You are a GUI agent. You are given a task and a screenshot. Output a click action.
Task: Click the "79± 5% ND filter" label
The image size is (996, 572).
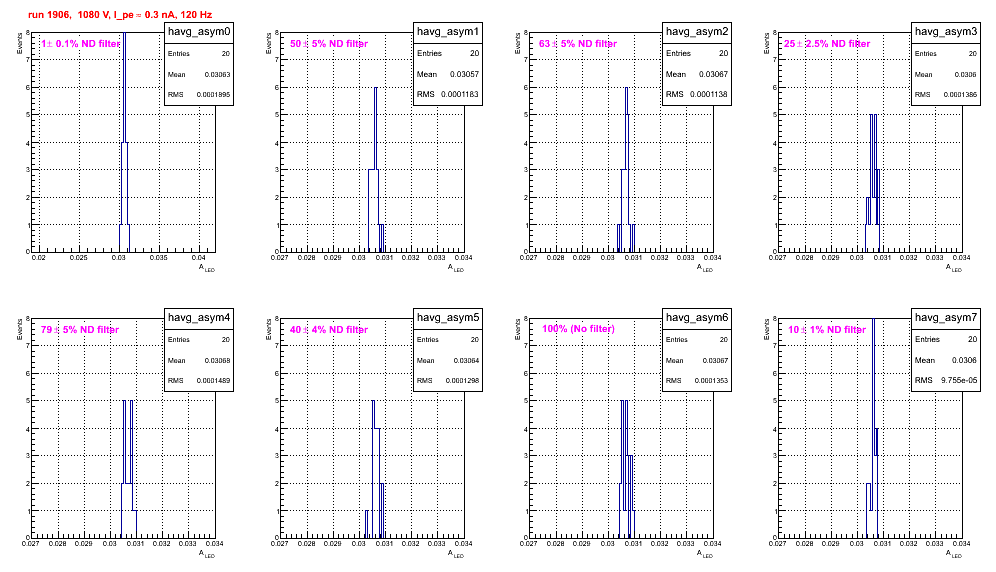click(x=80, y=330)
